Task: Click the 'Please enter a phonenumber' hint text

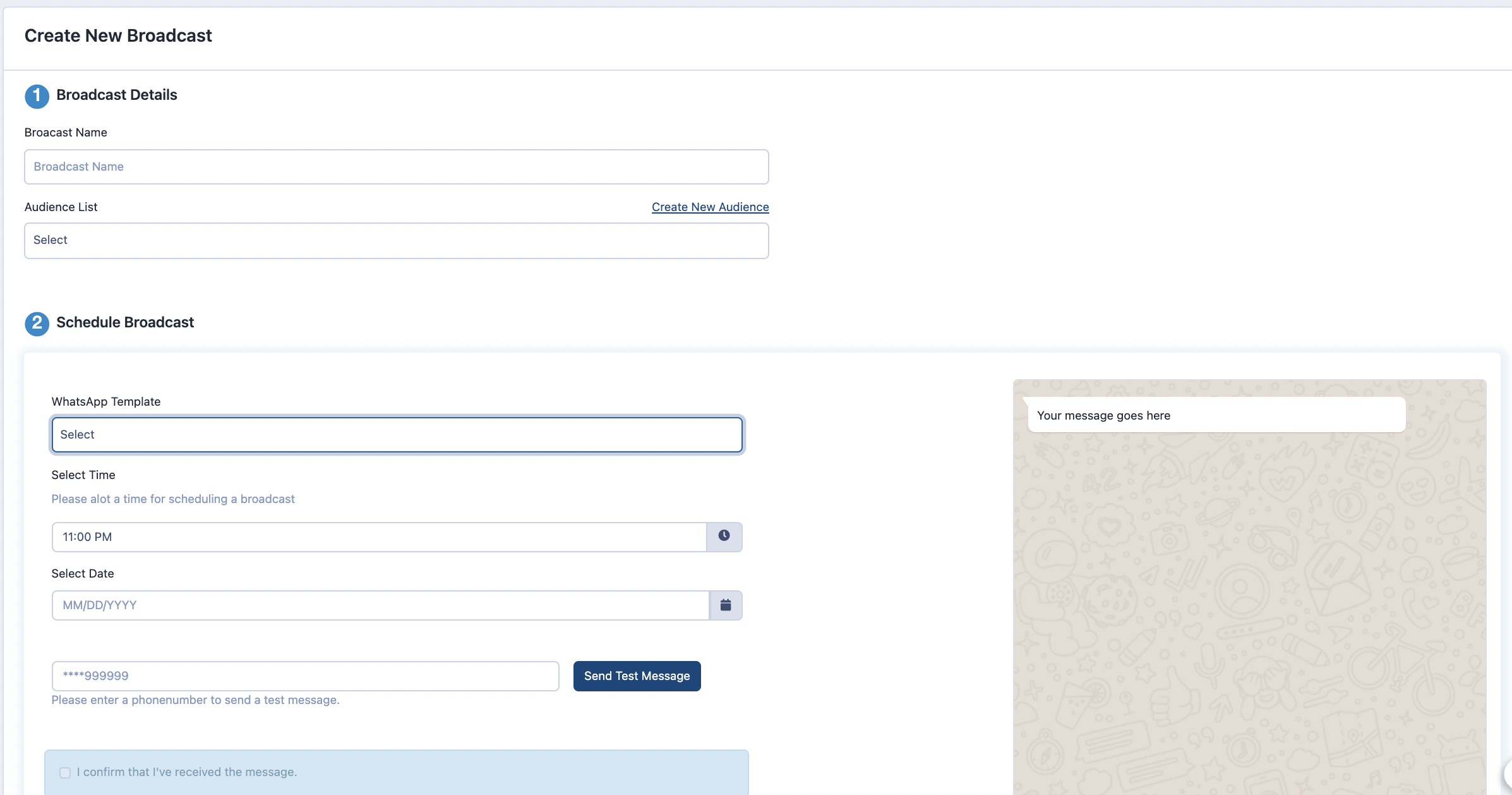Action: (195, 700)
